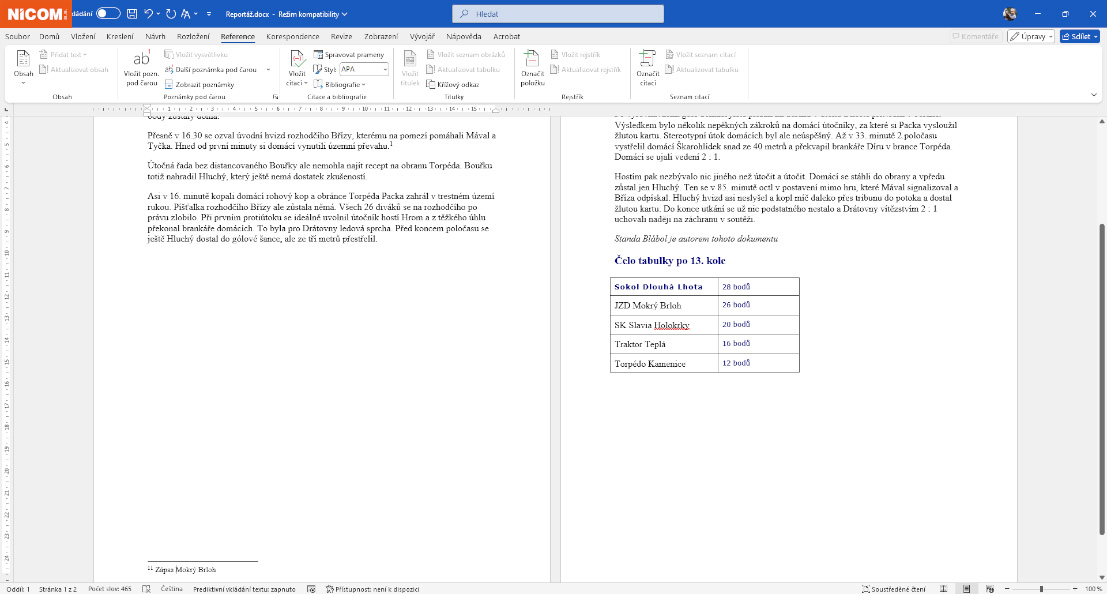Click the Undo arrow icon
Screen dimensions: 1107x596
coord(149,13)
